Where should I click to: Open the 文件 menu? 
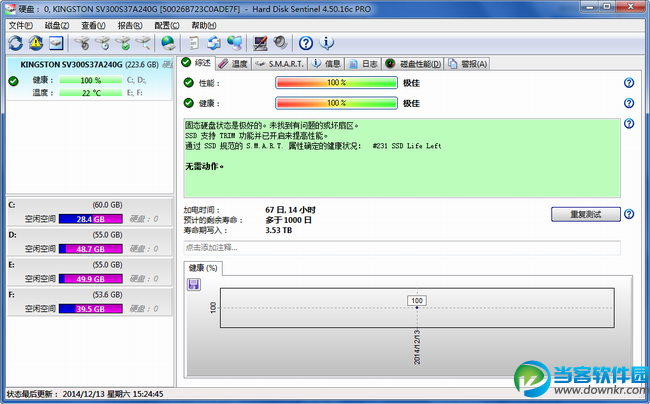coord(20,26)
